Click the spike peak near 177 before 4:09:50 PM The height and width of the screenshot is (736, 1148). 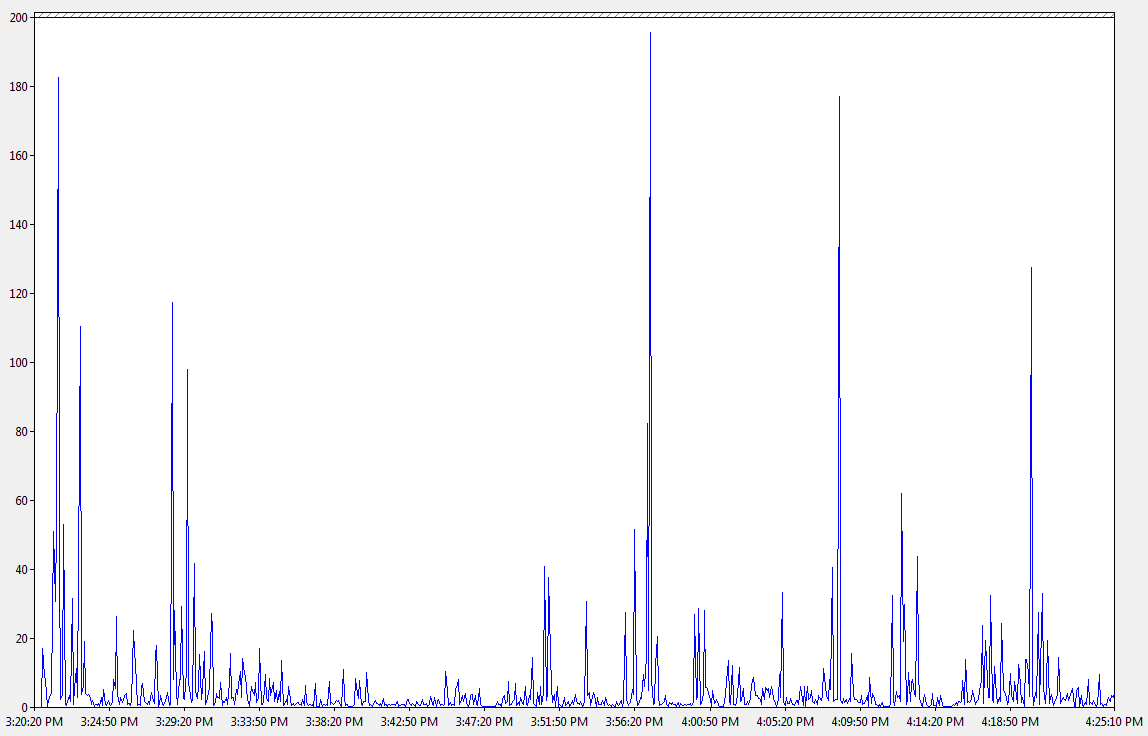839,98
